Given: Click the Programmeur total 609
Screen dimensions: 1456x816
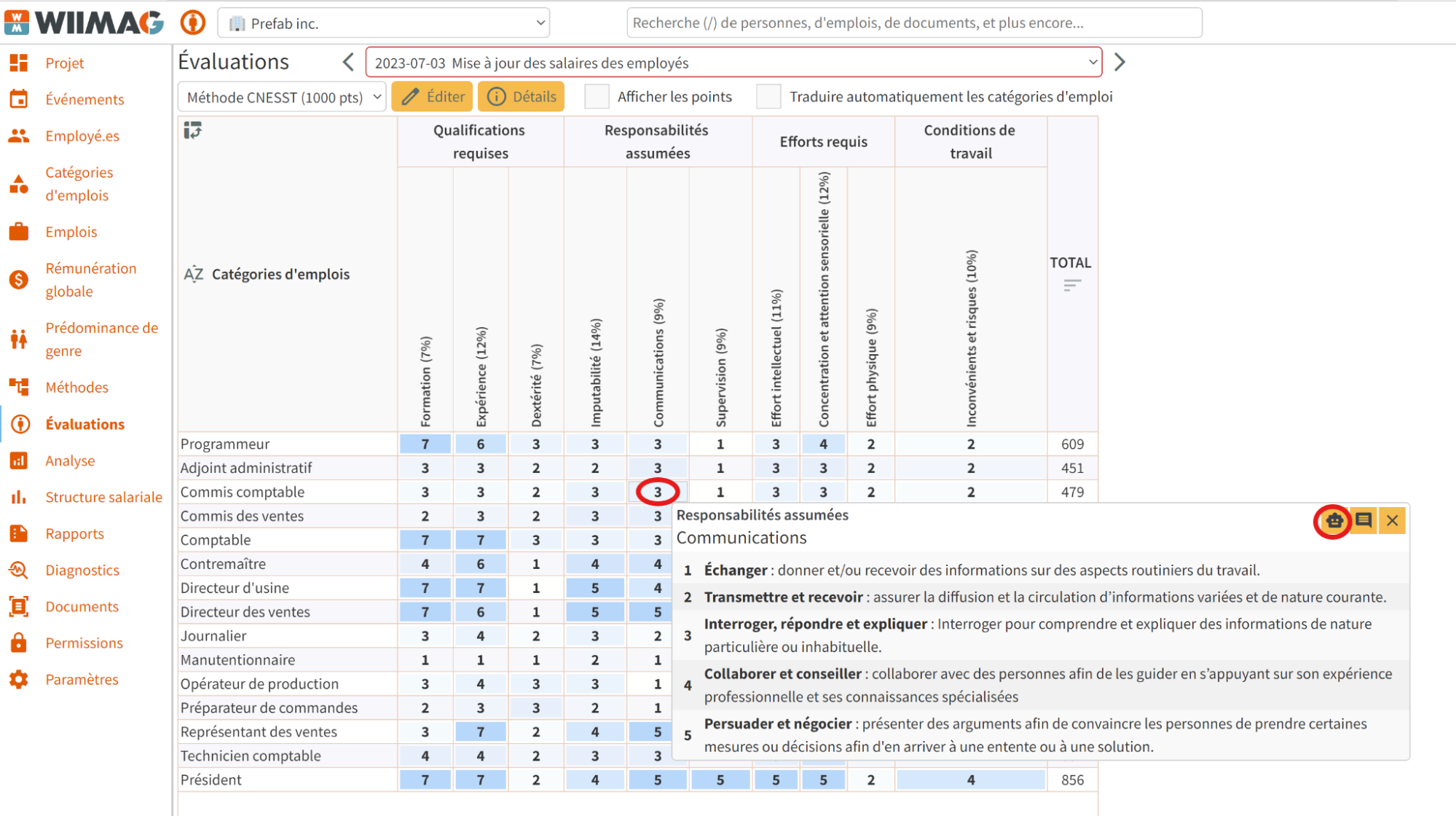Looking at the screenshot, I should tap(1072, 444).
